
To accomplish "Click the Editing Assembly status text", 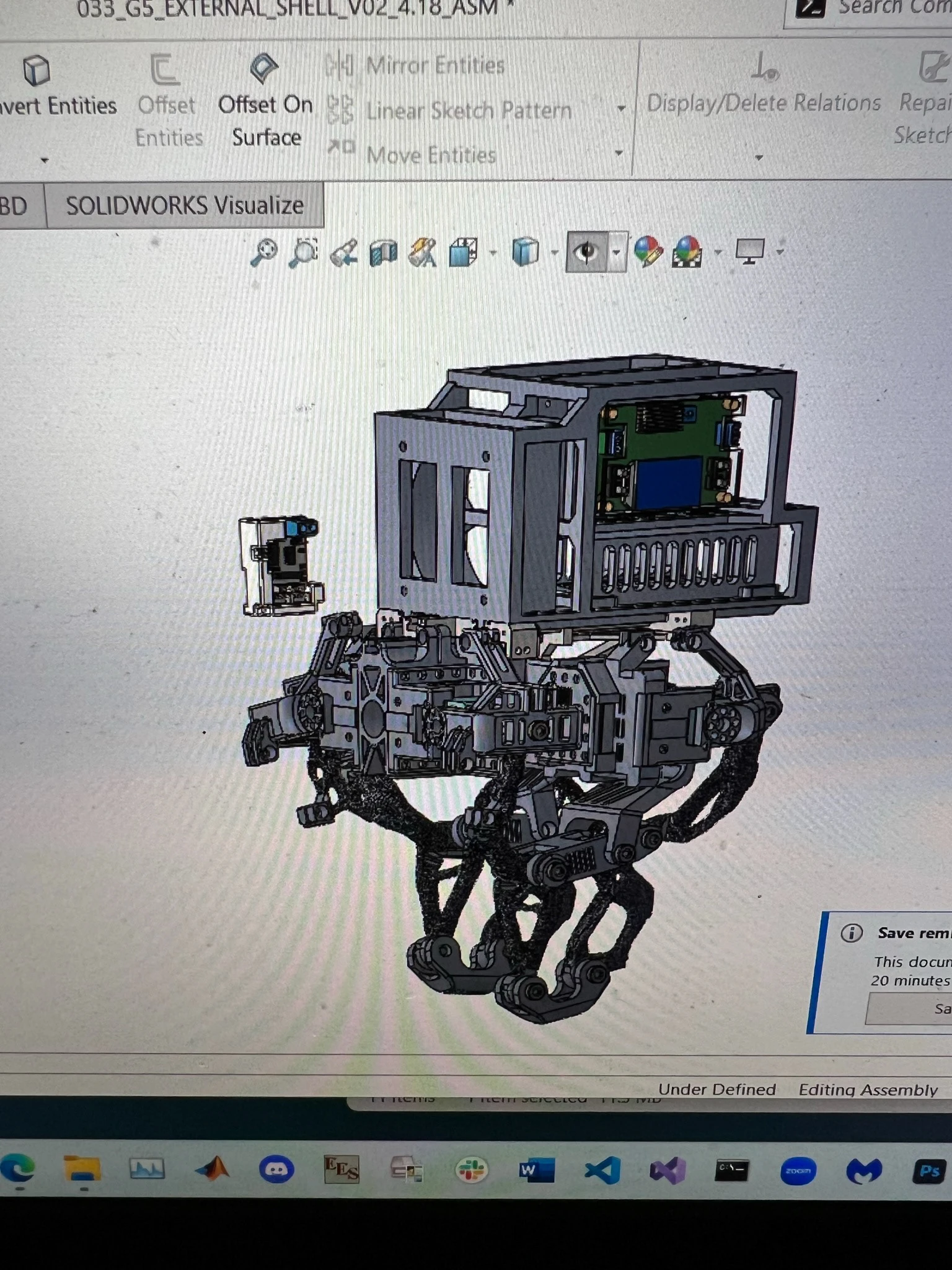I will click(x=868, y=1090).
